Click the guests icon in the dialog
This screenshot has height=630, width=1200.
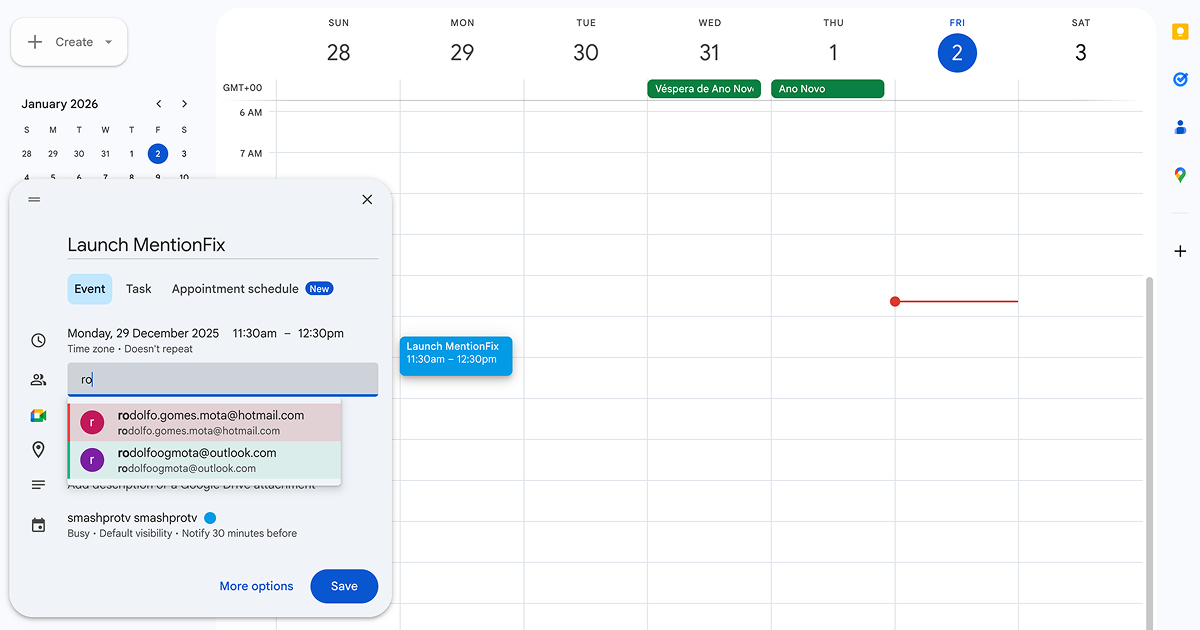point(38,379)
